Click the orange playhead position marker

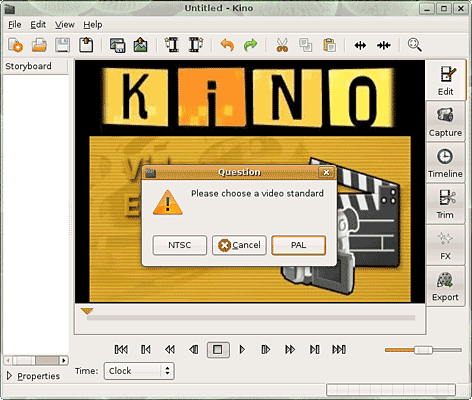[x=87, y=311]
